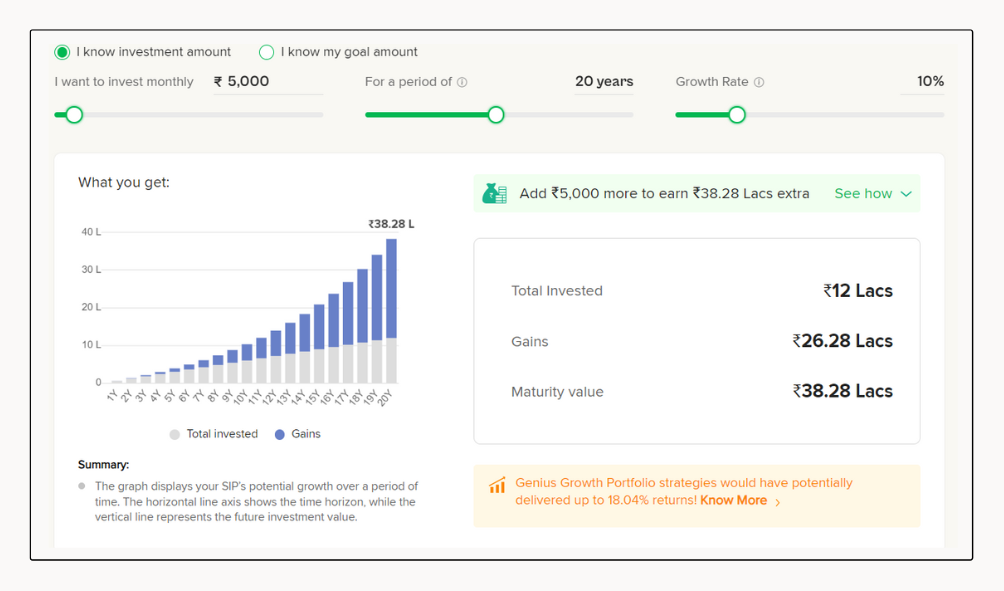Select 'I know my goal amount' radio option
The image size is (1004, 591).
(267, 52)
